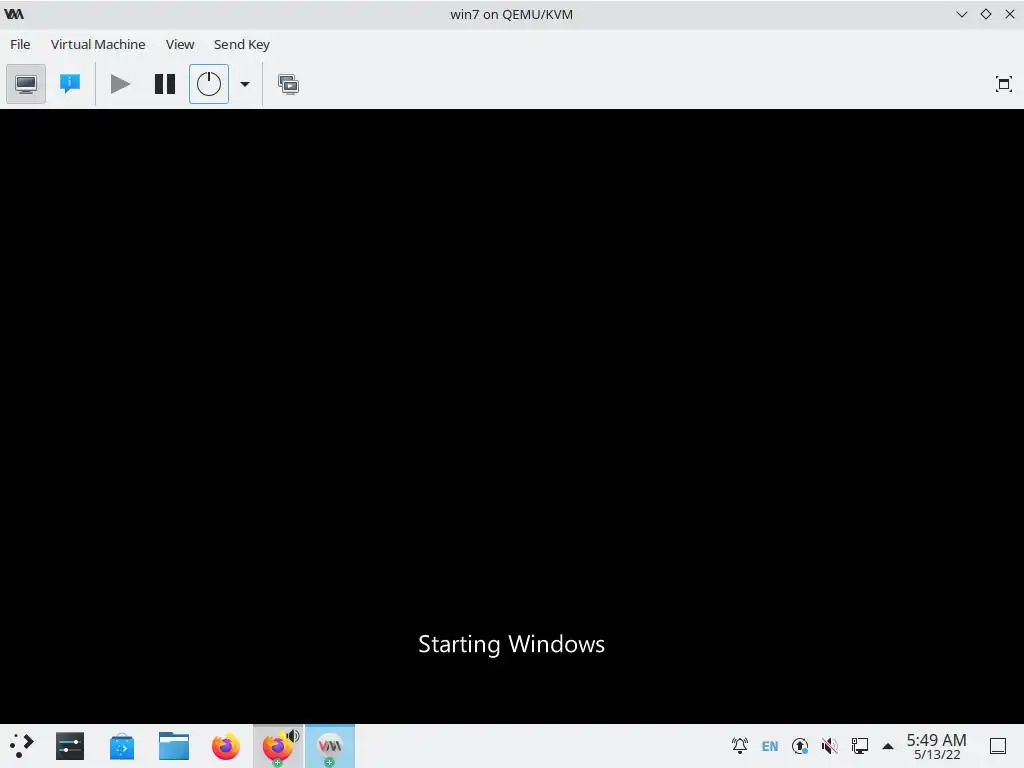Click inside the VM console display
The height and width of the screenshot is (768, 1024).
pyautogui.click(x=512, y=416)
